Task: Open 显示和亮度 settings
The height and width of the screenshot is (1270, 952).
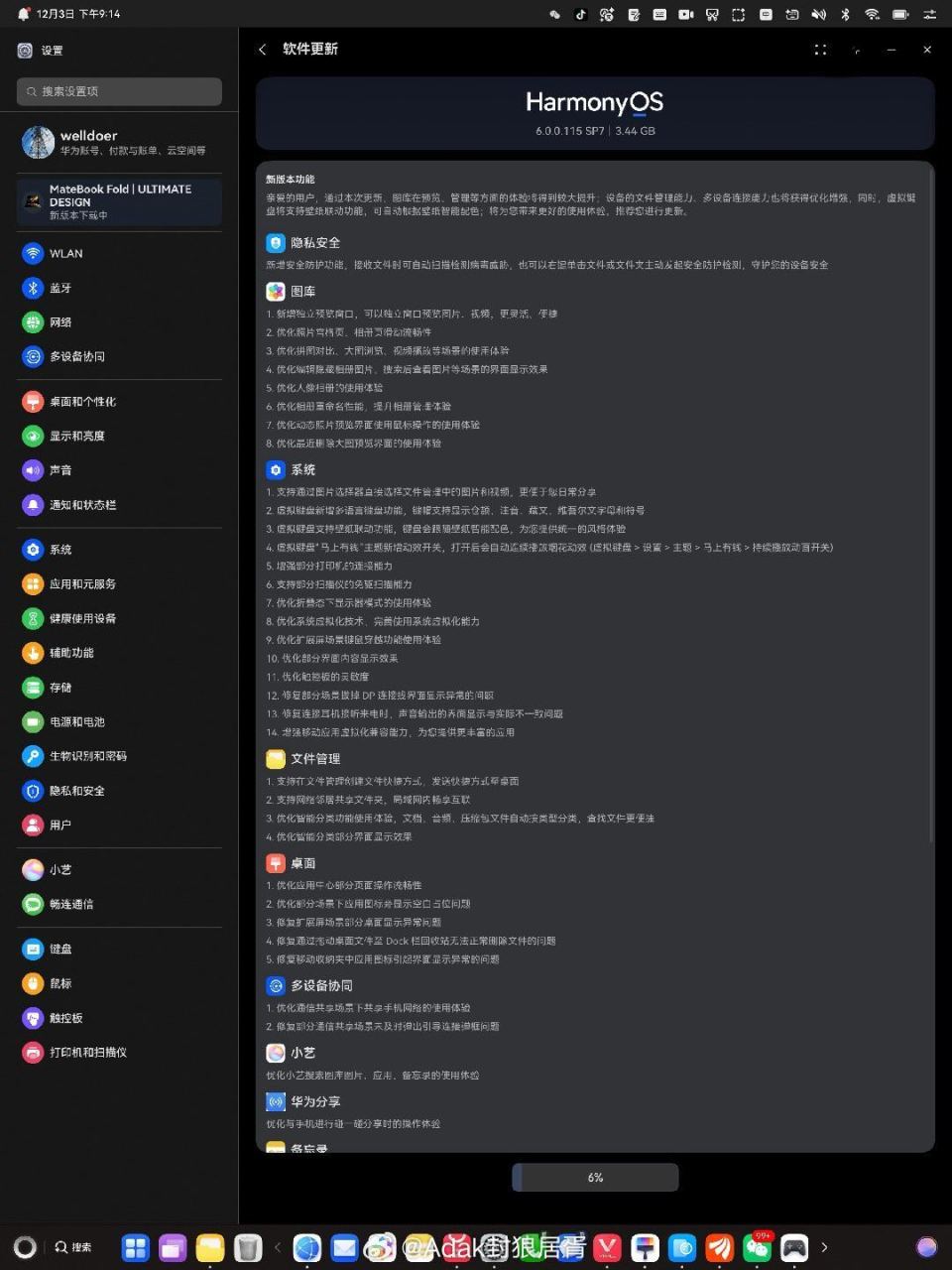Action: [x=119, y=436]
